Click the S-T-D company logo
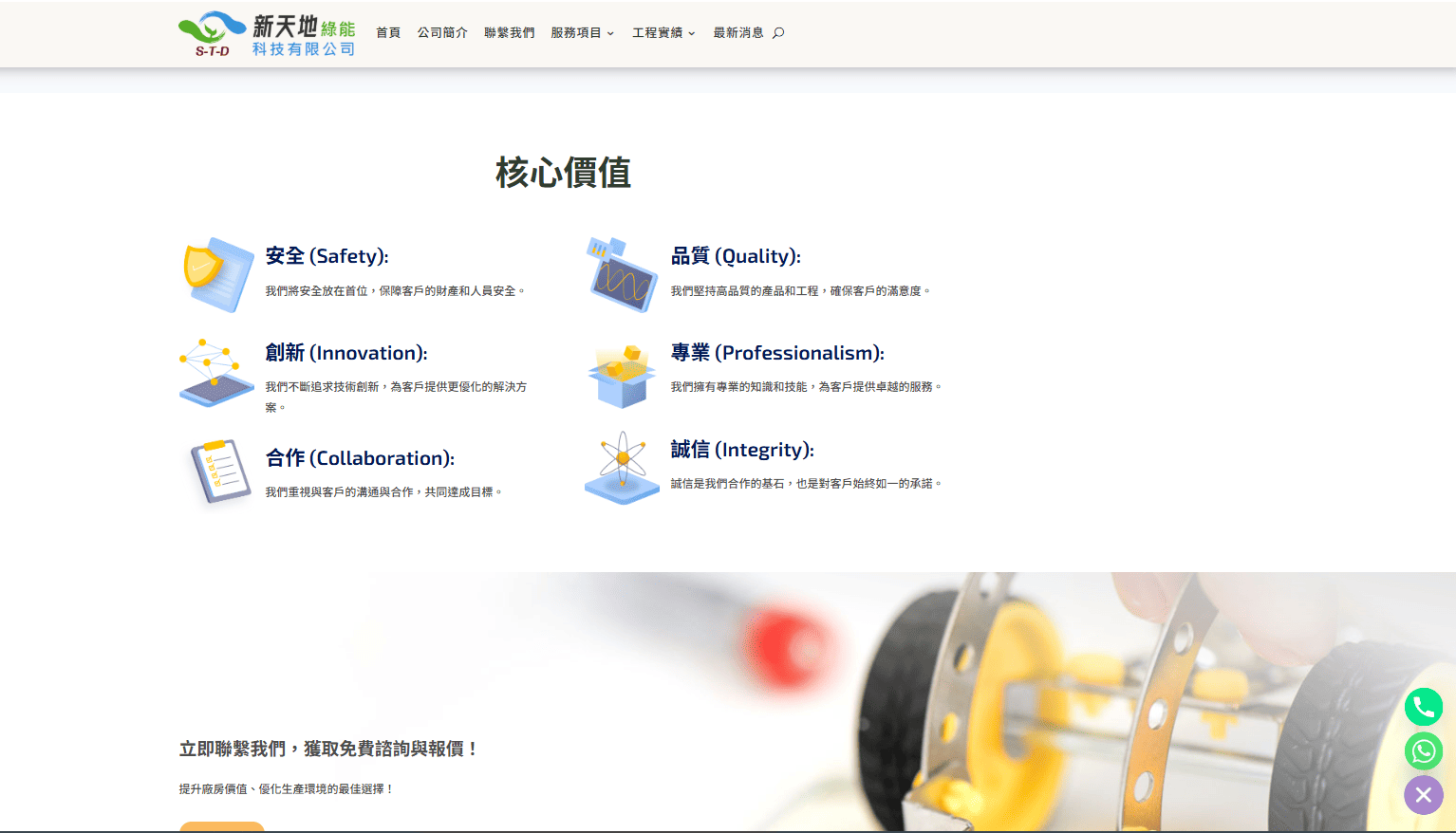Image resolution: width=1456 pixels, height=833 pixels. (x=267, y=34)
